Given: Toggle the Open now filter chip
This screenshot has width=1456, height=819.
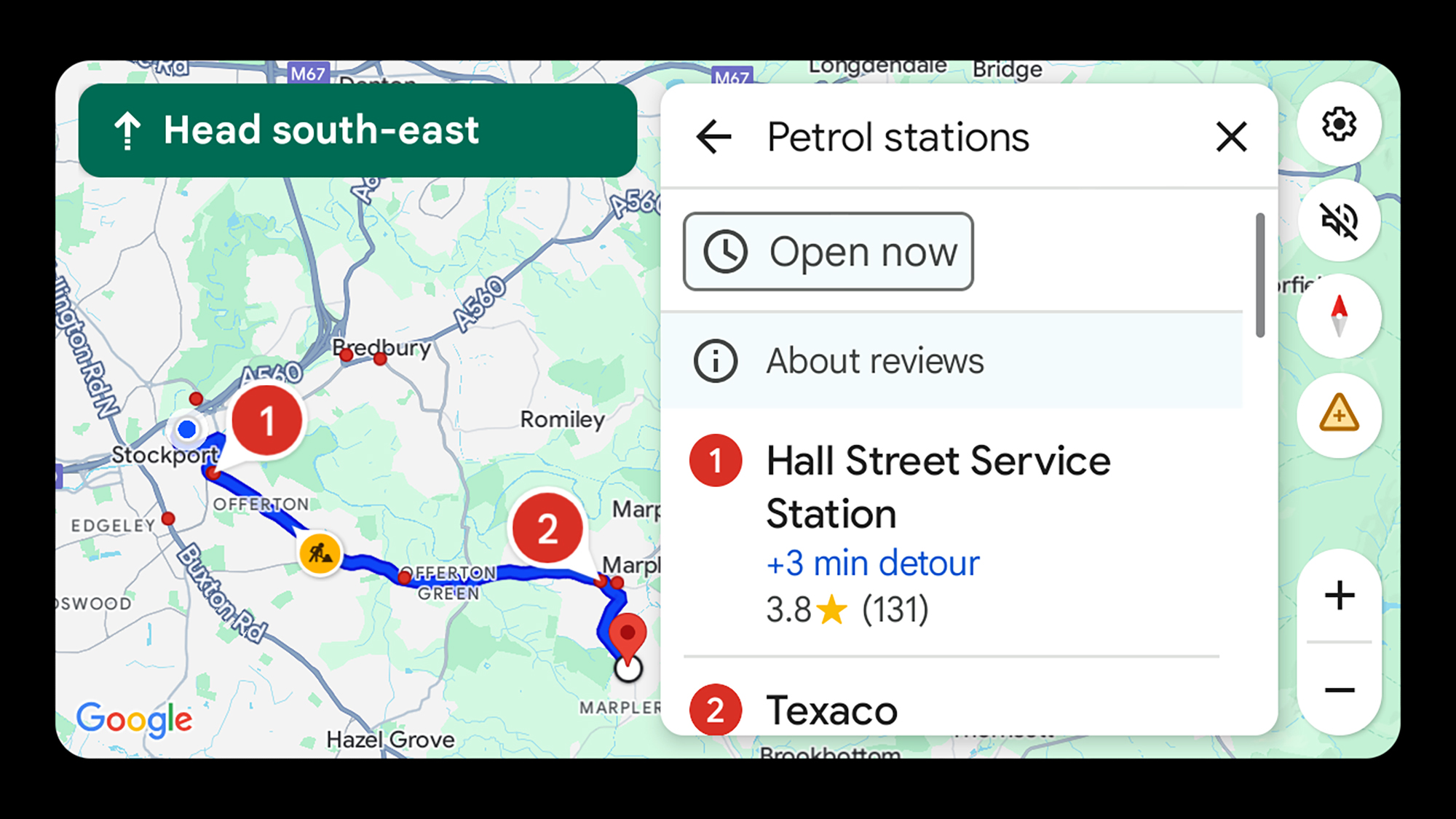Looking at the screenshot, I should point(828,252).
